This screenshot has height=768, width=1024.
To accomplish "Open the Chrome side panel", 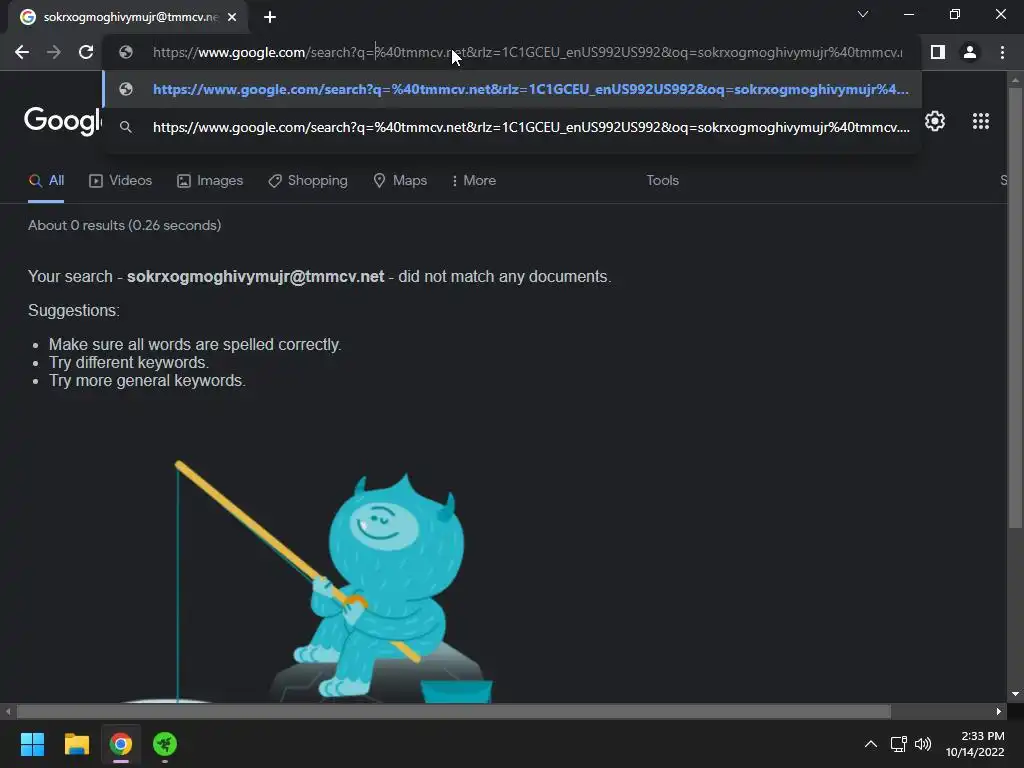I will point(938,52).
